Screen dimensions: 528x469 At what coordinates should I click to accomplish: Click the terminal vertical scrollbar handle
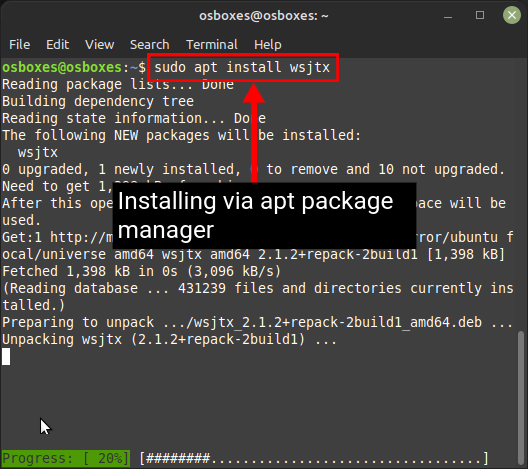[x=521, y=397]
